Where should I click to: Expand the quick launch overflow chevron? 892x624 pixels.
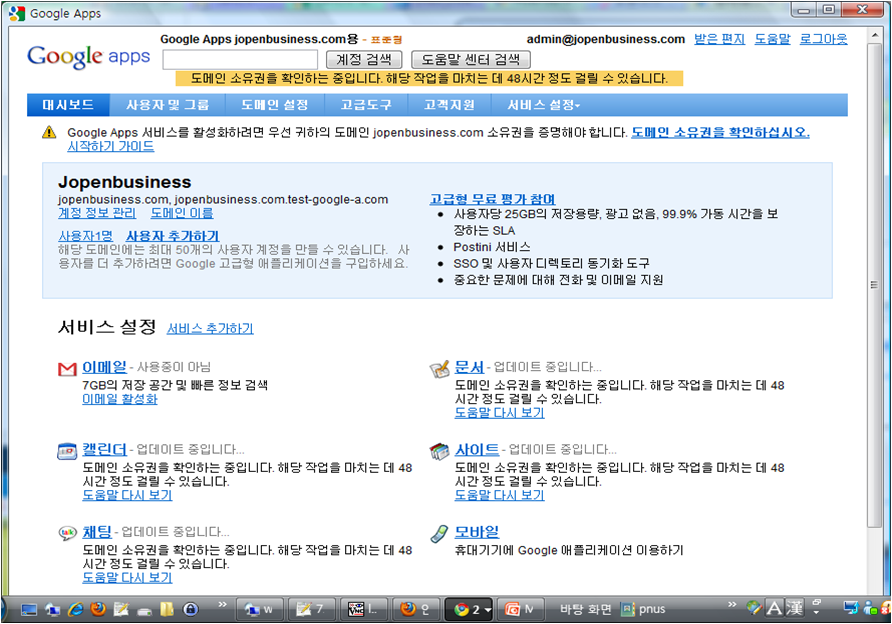click(x=222, y=604)
